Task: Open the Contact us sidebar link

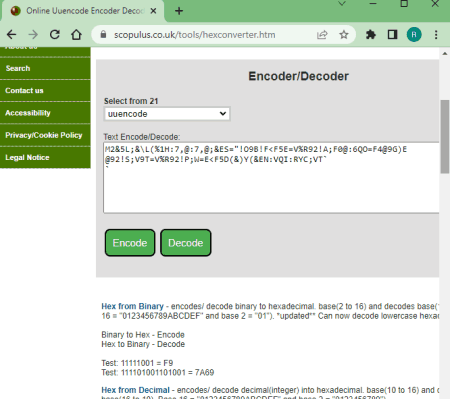Action: coord(45,91)
